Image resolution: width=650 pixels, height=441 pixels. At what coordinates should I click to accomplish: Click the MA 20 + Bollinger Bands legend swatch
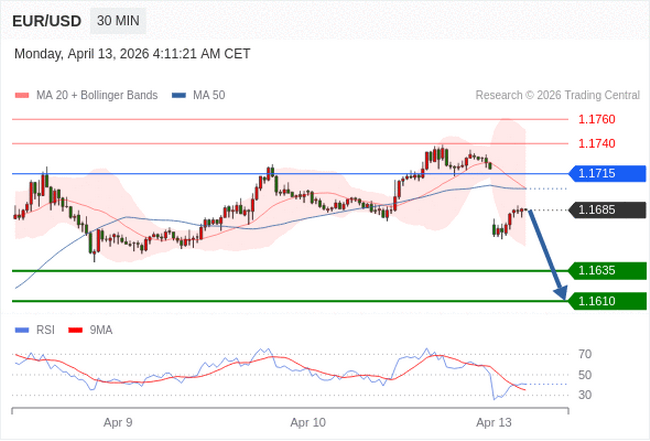coord(22,95)
